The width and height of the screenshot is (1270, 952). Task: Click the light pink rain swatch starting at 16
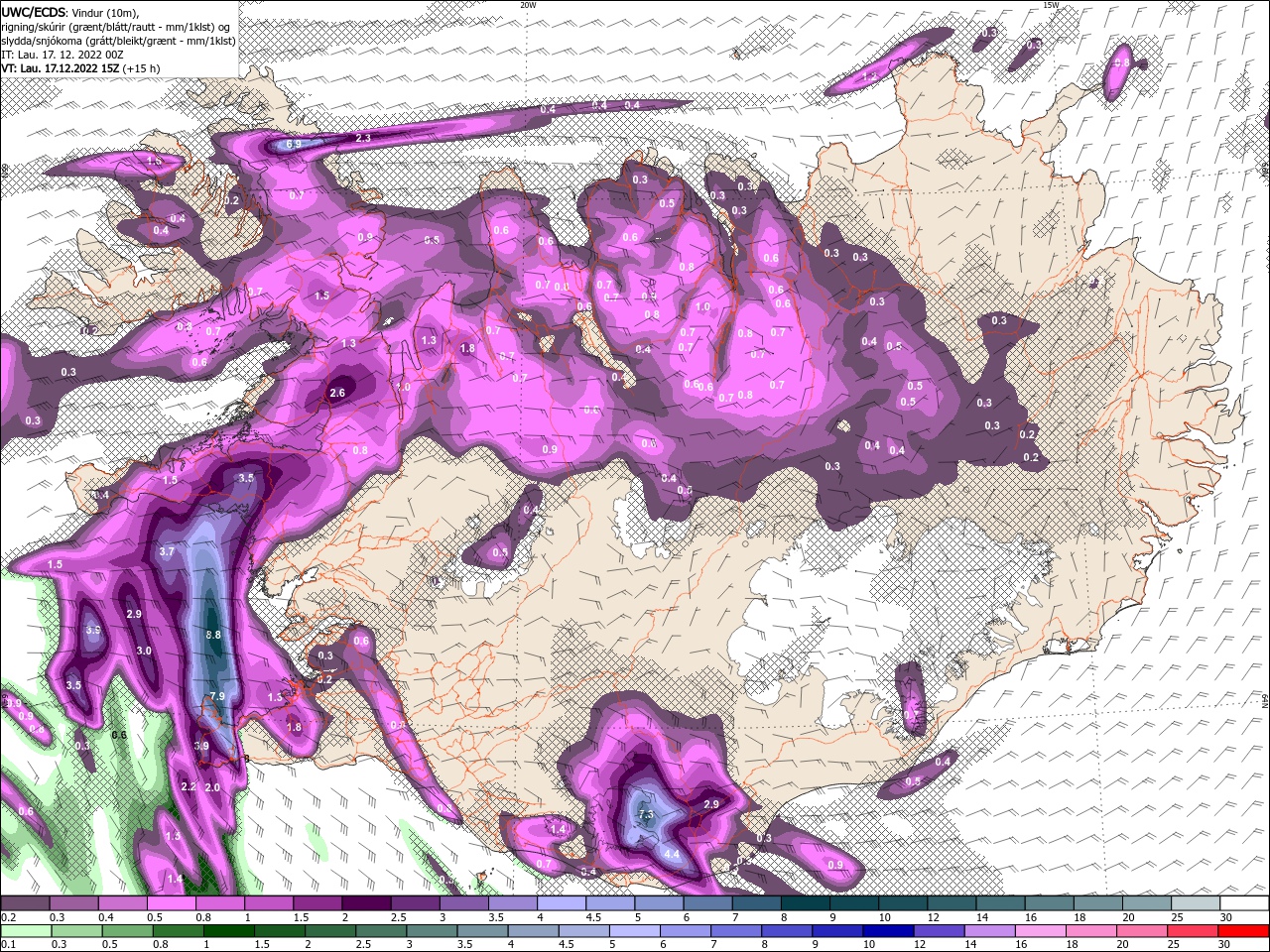pyautogui.click(x=1040, y=930)
